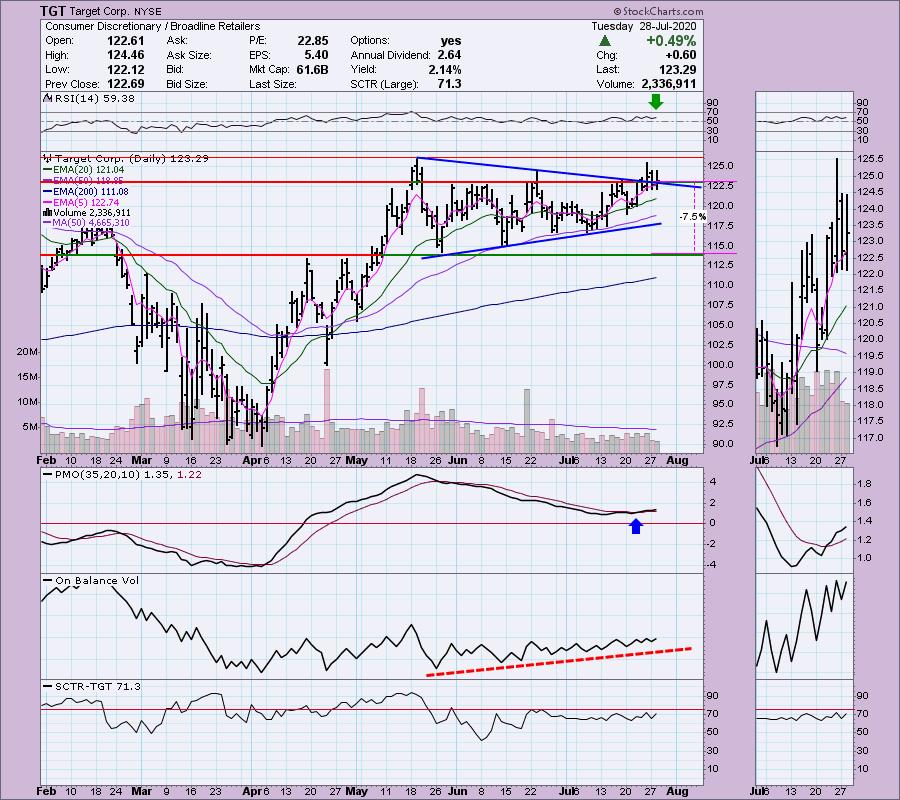Click the Last Size label

[273, 84]
